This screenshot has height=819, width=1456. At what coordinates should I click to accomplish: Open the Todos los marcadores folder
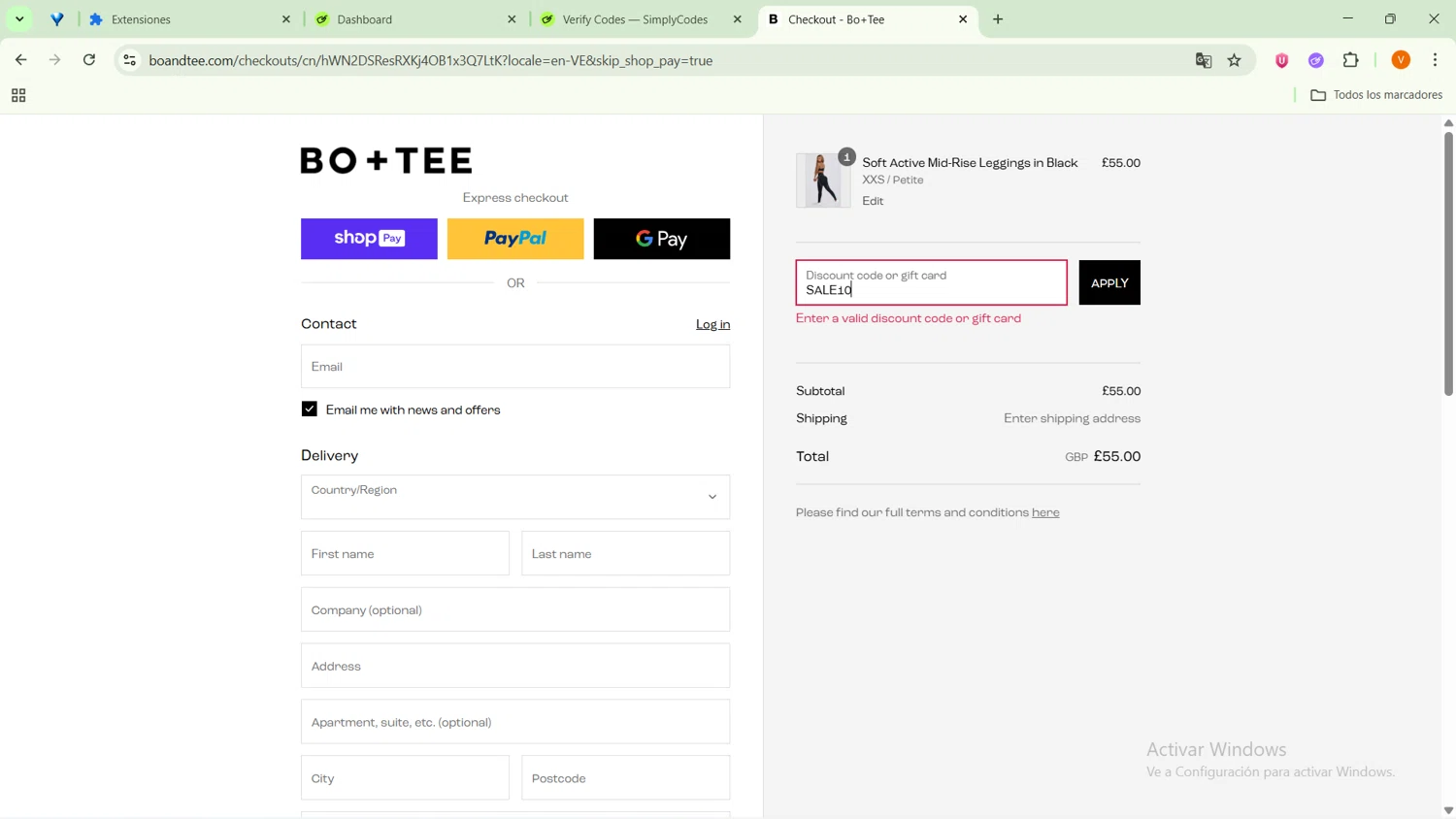pos(1376,95)
